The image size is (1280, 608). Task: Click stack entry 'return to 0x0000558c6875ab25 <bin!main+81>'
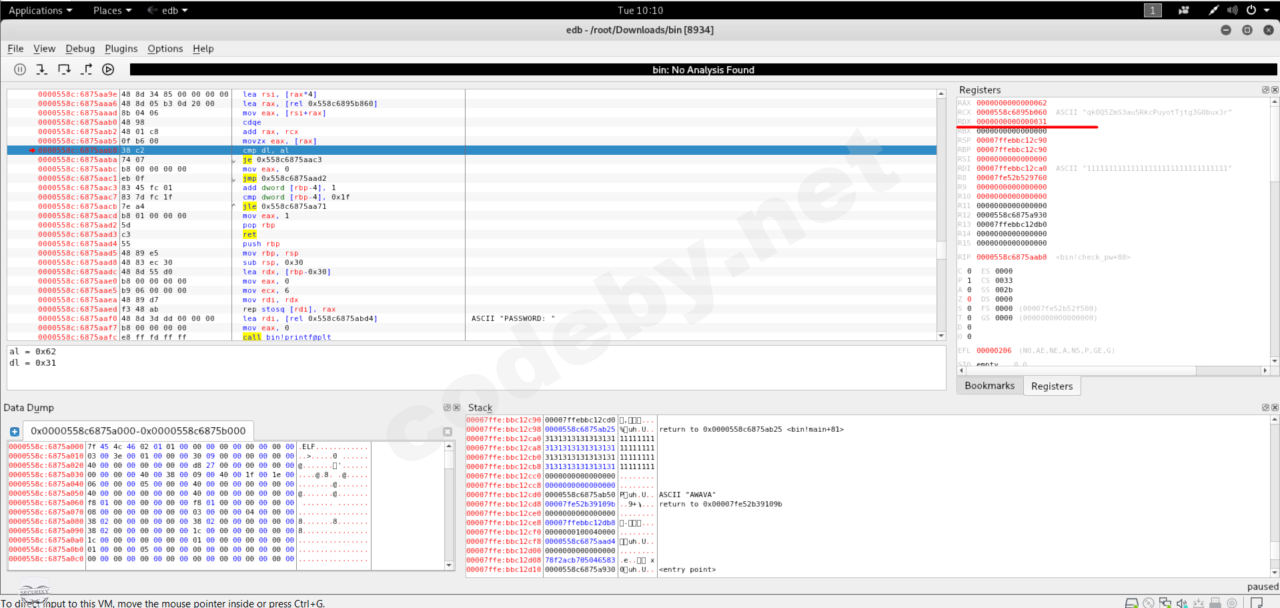pos(751,429)
